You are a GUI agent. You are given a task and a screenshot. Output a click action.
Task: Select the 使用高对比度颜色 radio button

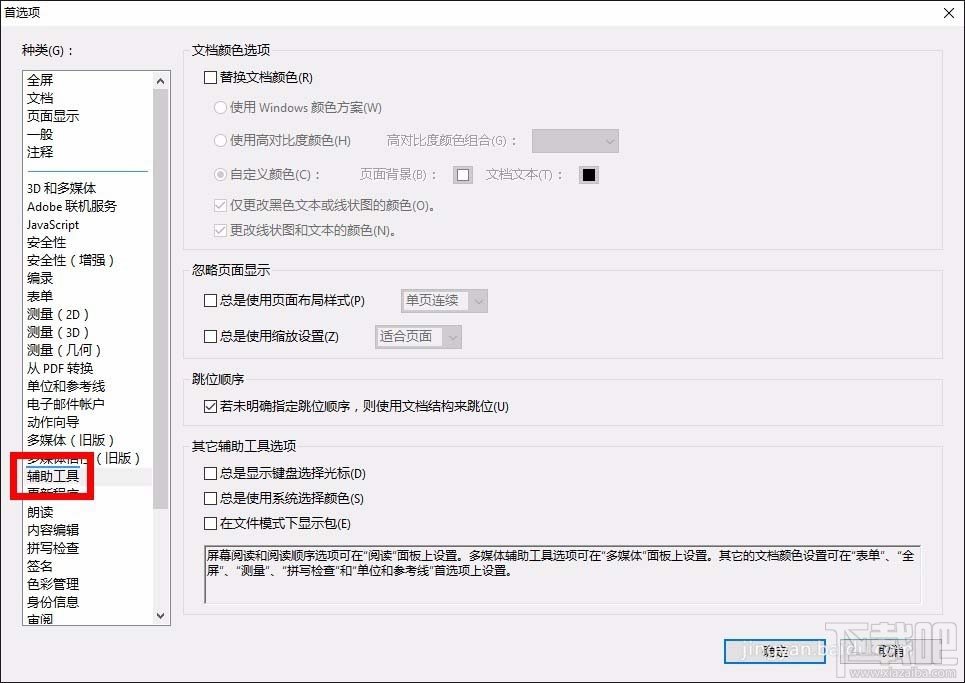pos(220,140)
